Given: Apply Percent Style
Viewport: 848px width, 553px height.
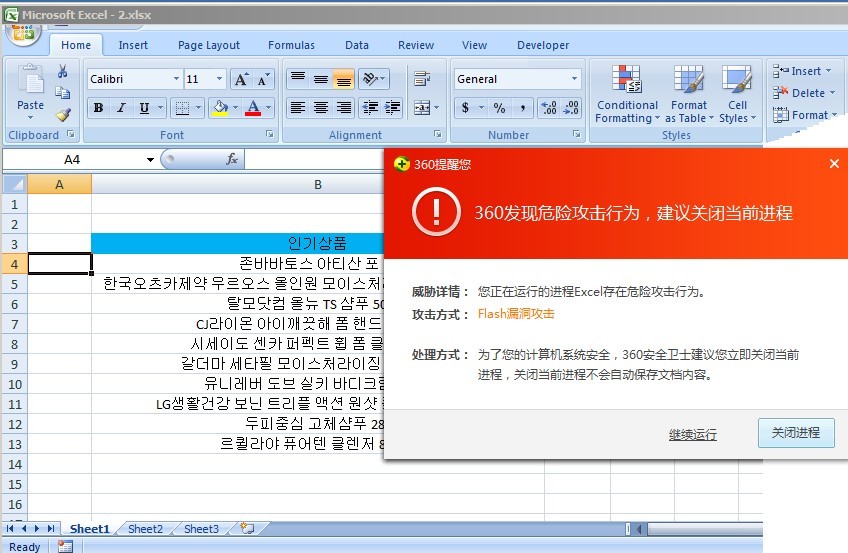Looking at the screenshot, I should [x=499, y=108].
